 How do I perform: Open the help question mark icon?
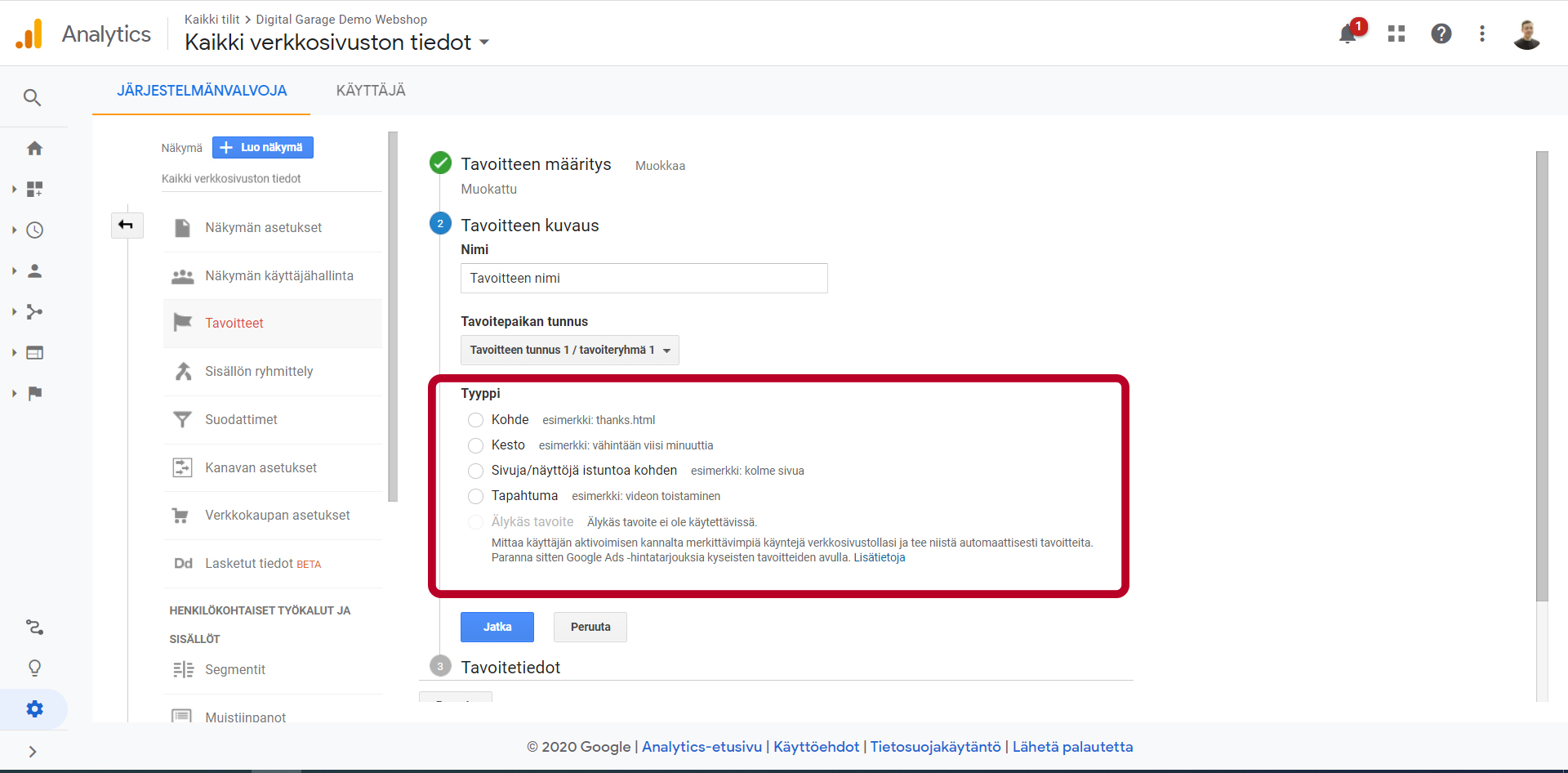[1441, 34]
